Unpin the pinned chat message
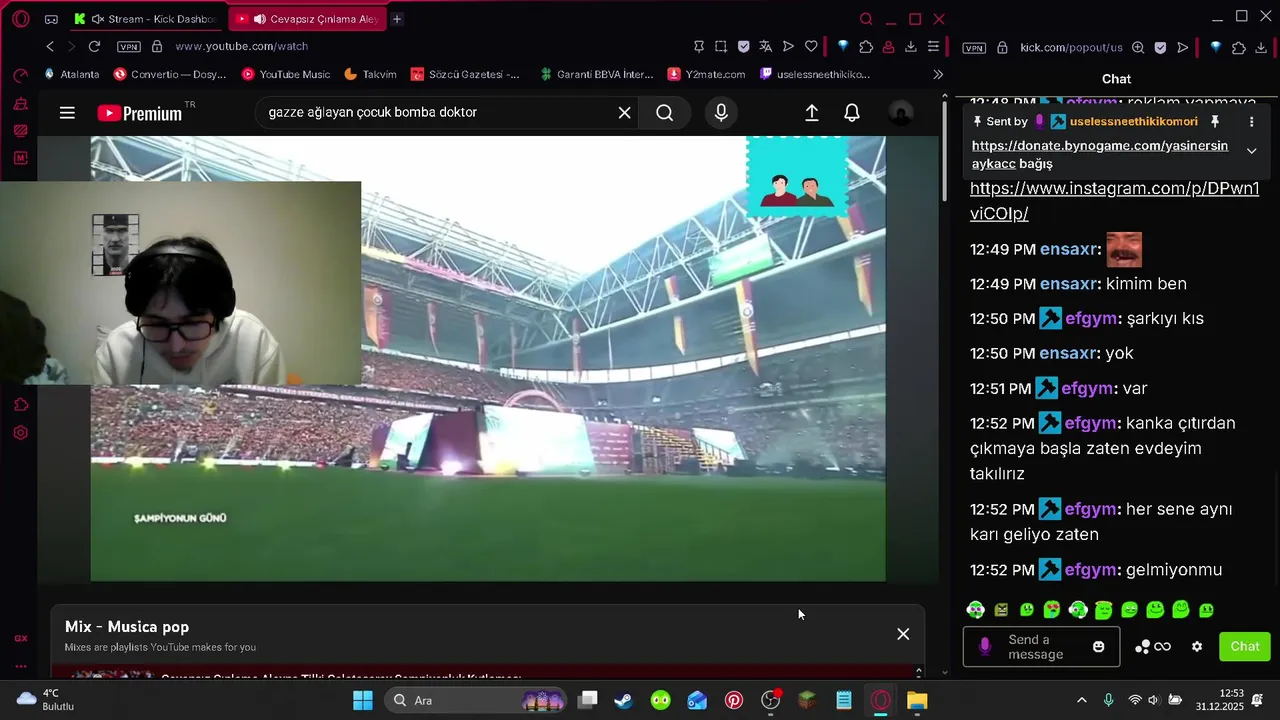This screenshot has height=720, width=1280. [x=1215, y=121]
